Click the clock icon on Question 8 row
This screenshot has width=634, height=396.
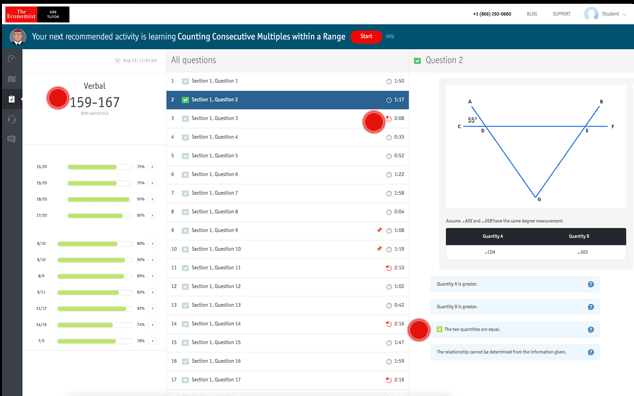tap(389, 212)
